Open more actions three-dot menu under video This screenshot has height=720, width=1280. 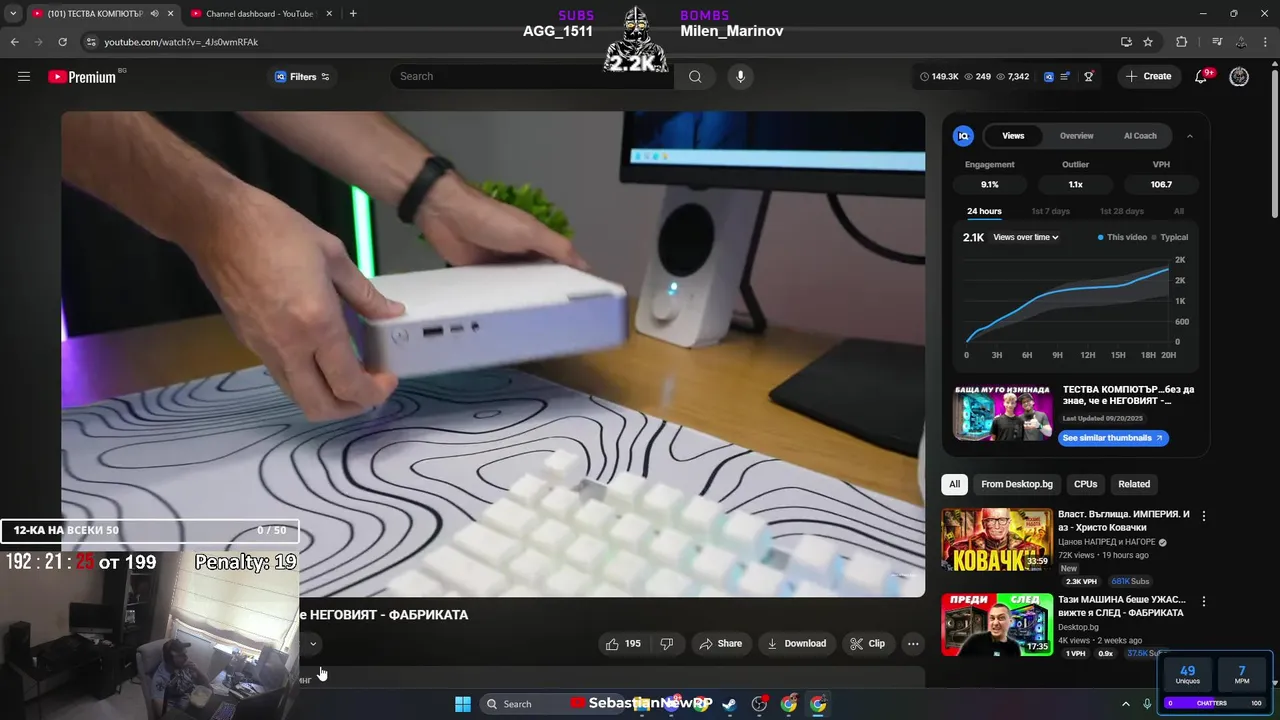coord(913,643)
